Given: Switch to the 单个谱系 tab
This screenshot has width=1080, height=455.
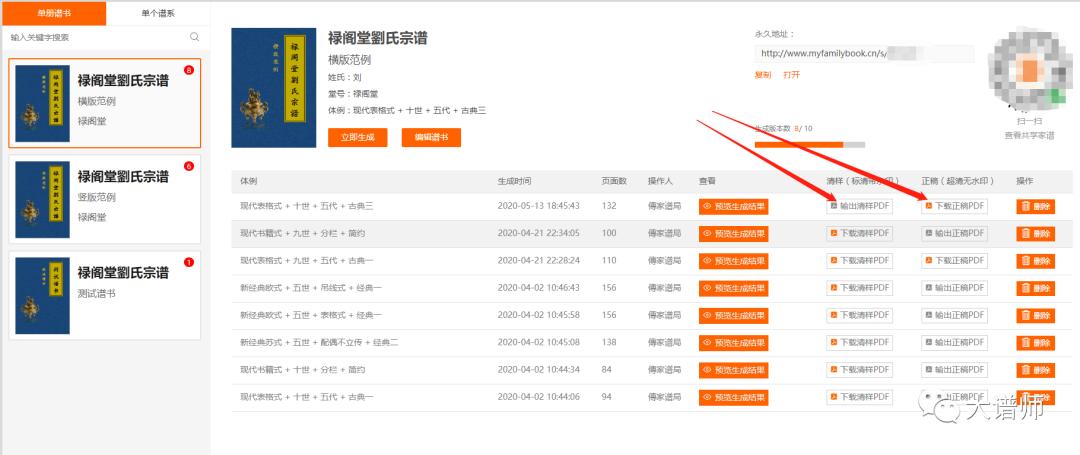Looking at the screenshot, I should pyautogui.click(x=158, y=13).
